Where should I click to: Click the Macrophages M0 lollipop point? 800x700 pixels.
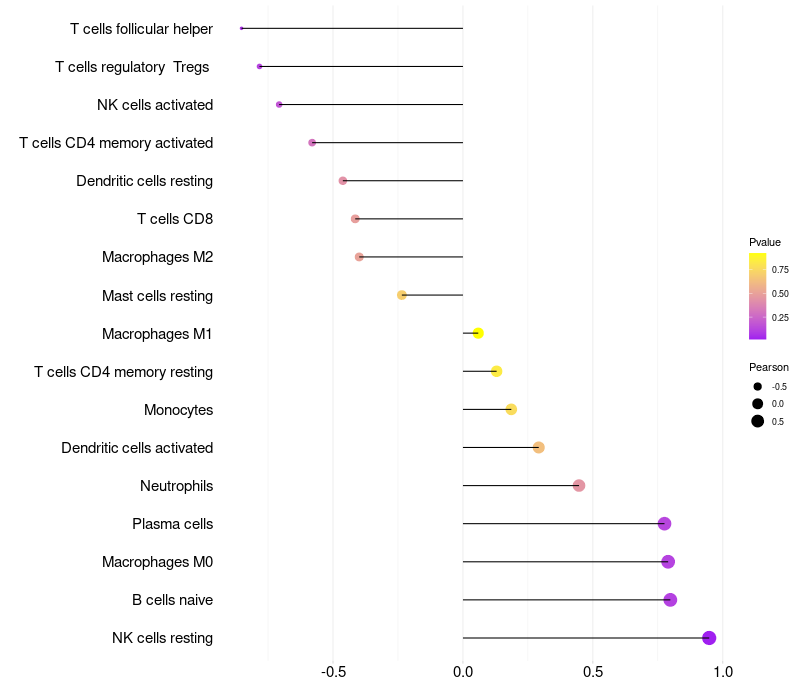click(x=668, y=562)
